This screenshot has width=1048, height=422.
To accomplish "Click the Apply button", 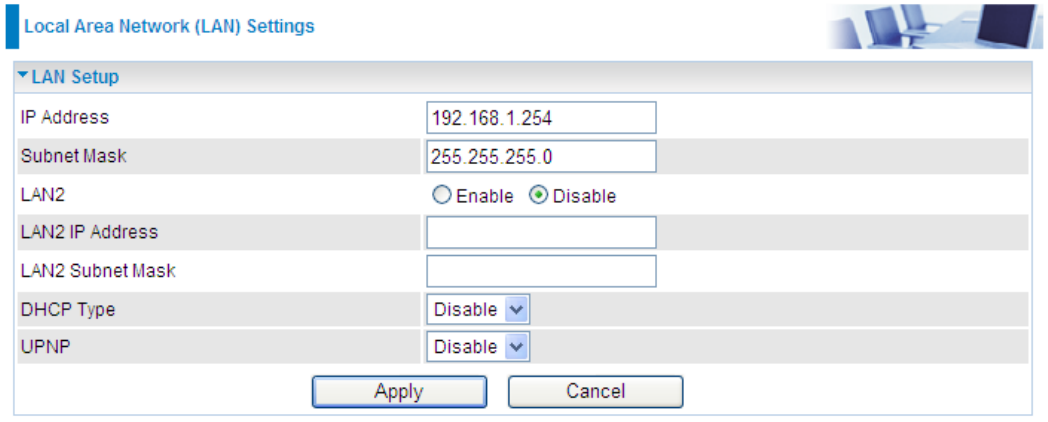I will point(399,391).
